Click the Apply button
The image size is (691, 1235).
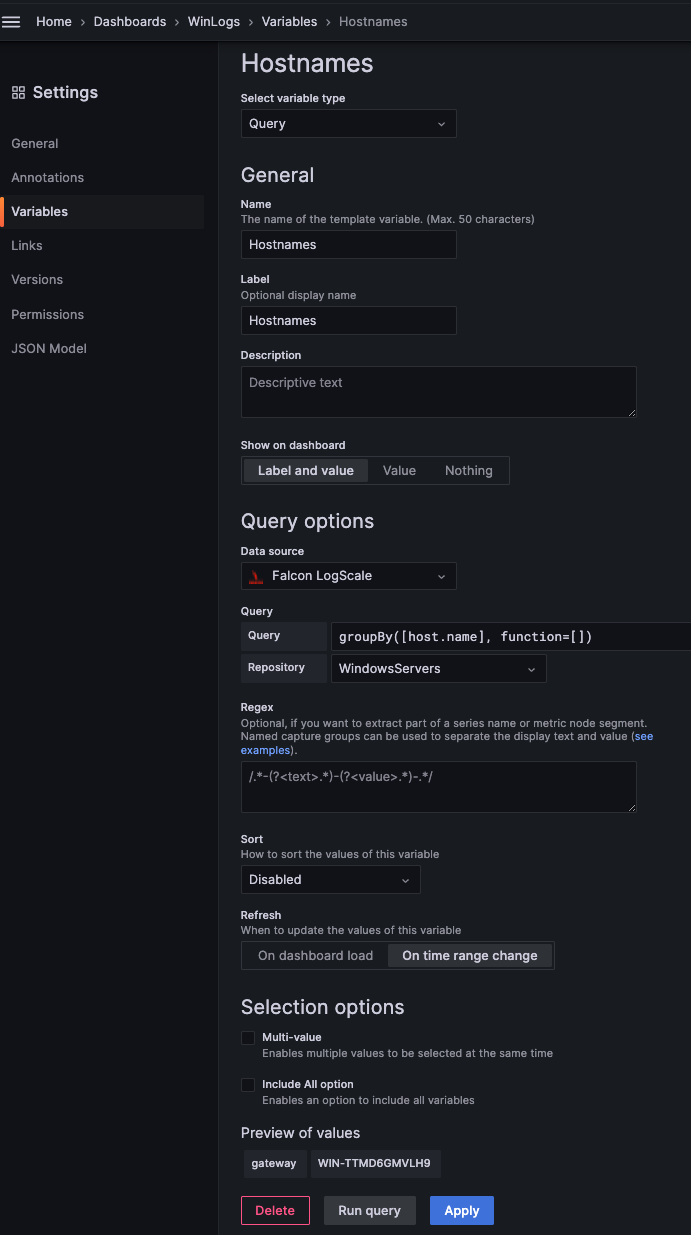point(461,1211)
